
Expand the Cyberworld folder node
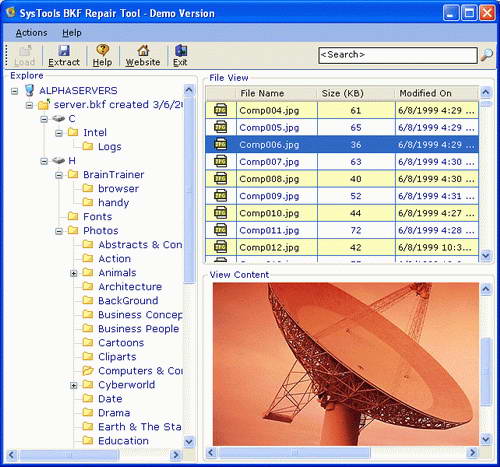pos(74,385)
